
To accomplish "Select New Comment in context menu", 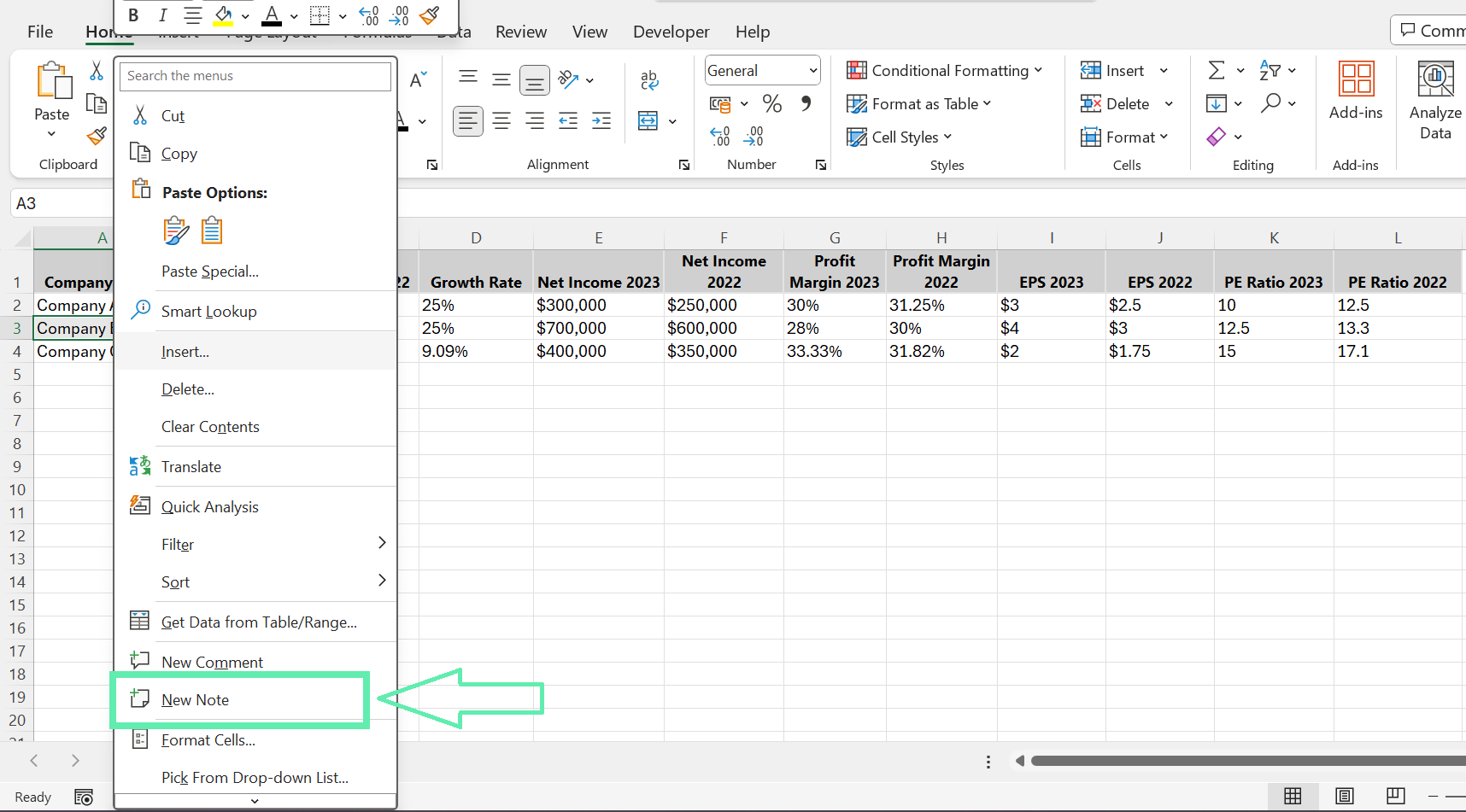I will click(255, 662).
